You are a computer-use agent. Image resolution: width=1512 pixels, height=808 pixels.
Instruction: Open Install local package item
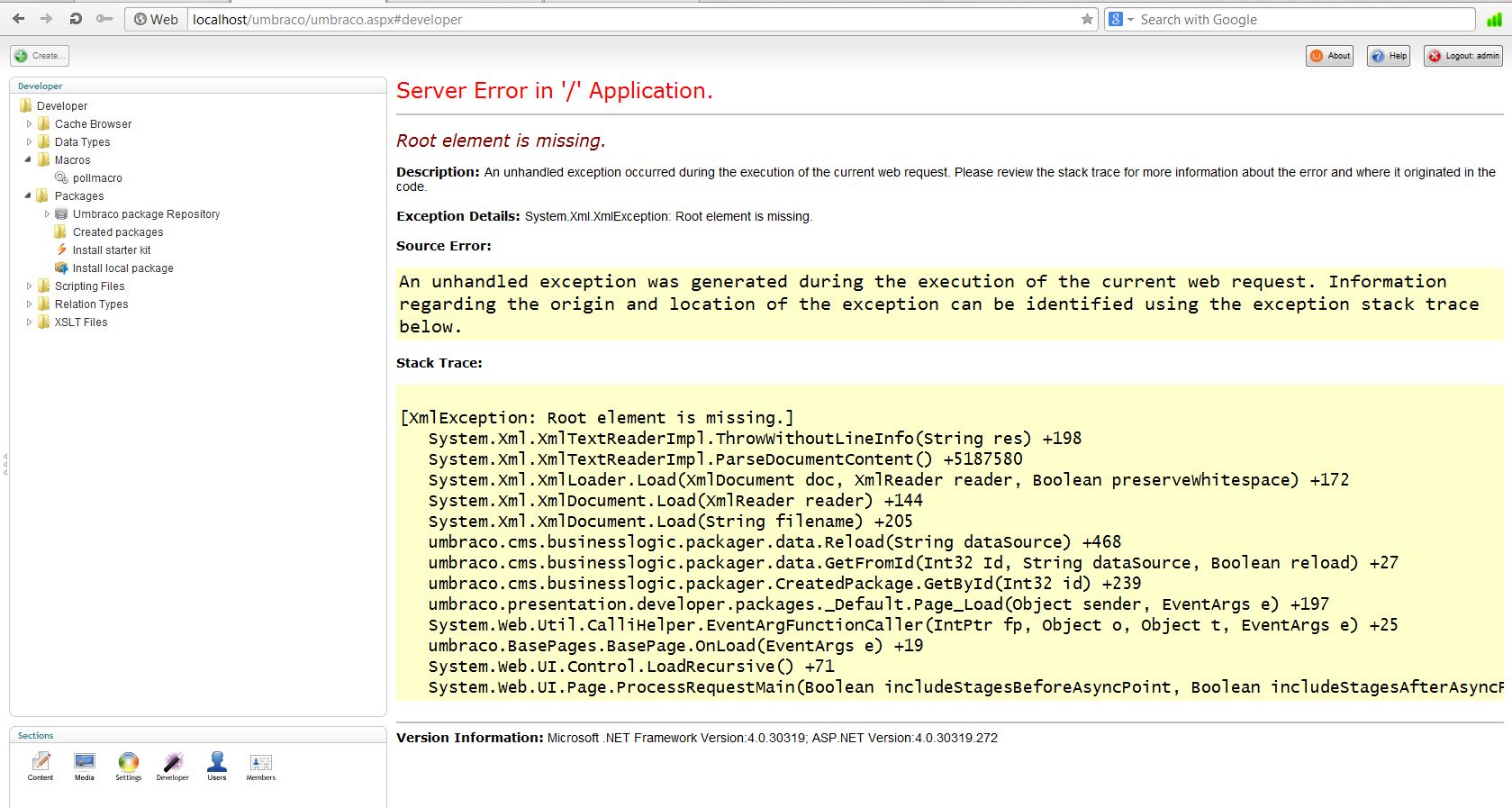pyautogui.click(x=122, y=268)
